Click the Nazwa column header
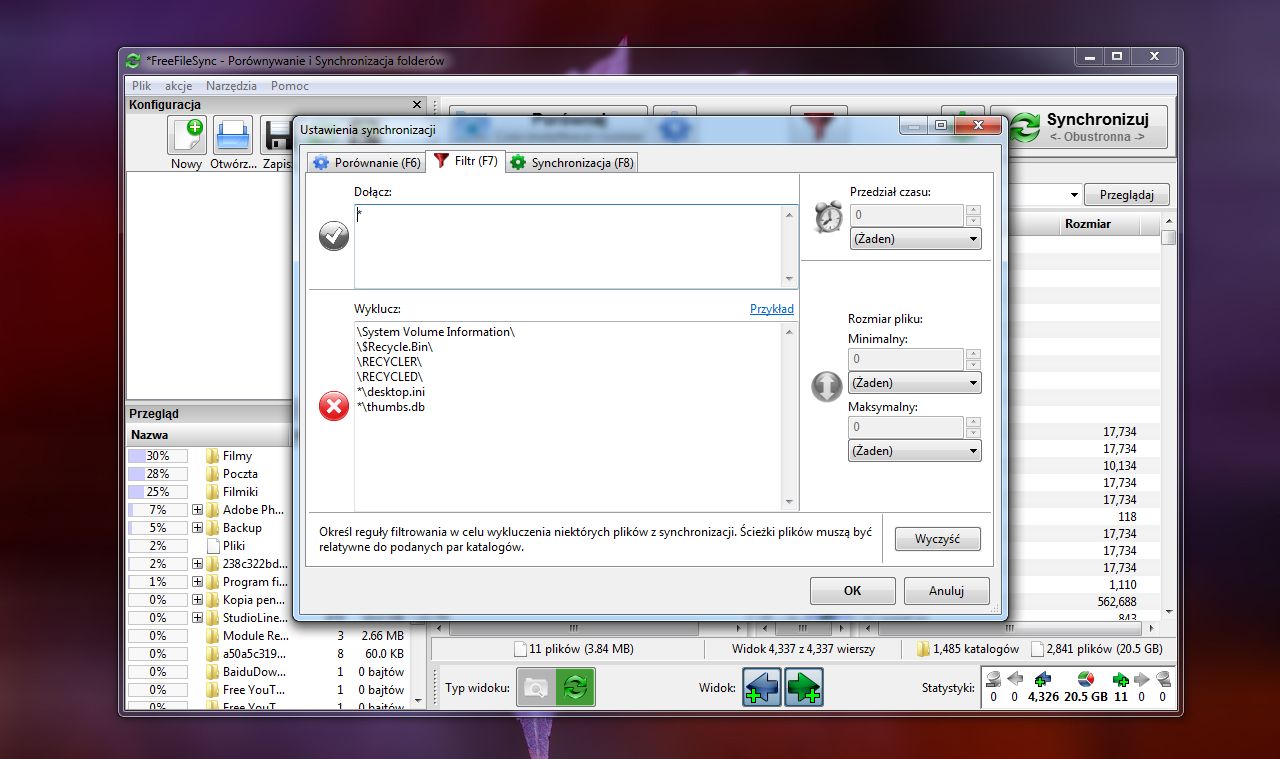This screenshot has width=1280, height=759. 208,435
